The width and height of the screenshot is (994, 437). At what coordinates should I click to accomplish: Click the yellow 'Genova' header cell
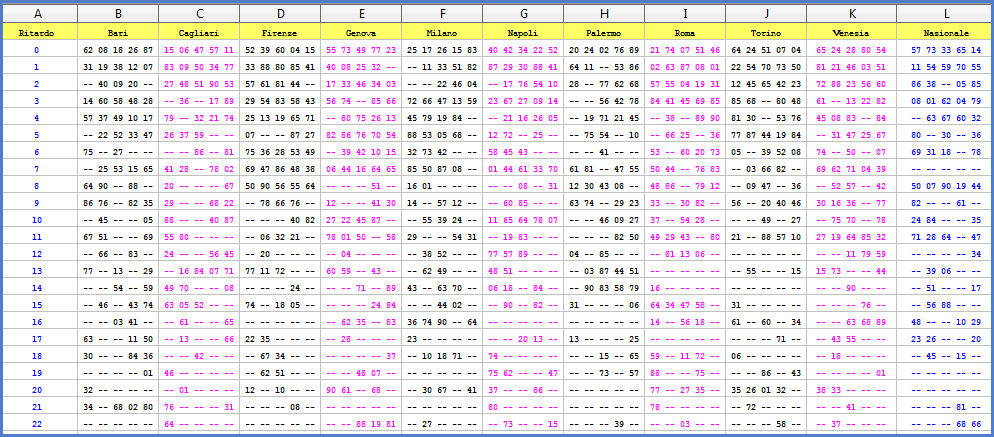[361, 32]
